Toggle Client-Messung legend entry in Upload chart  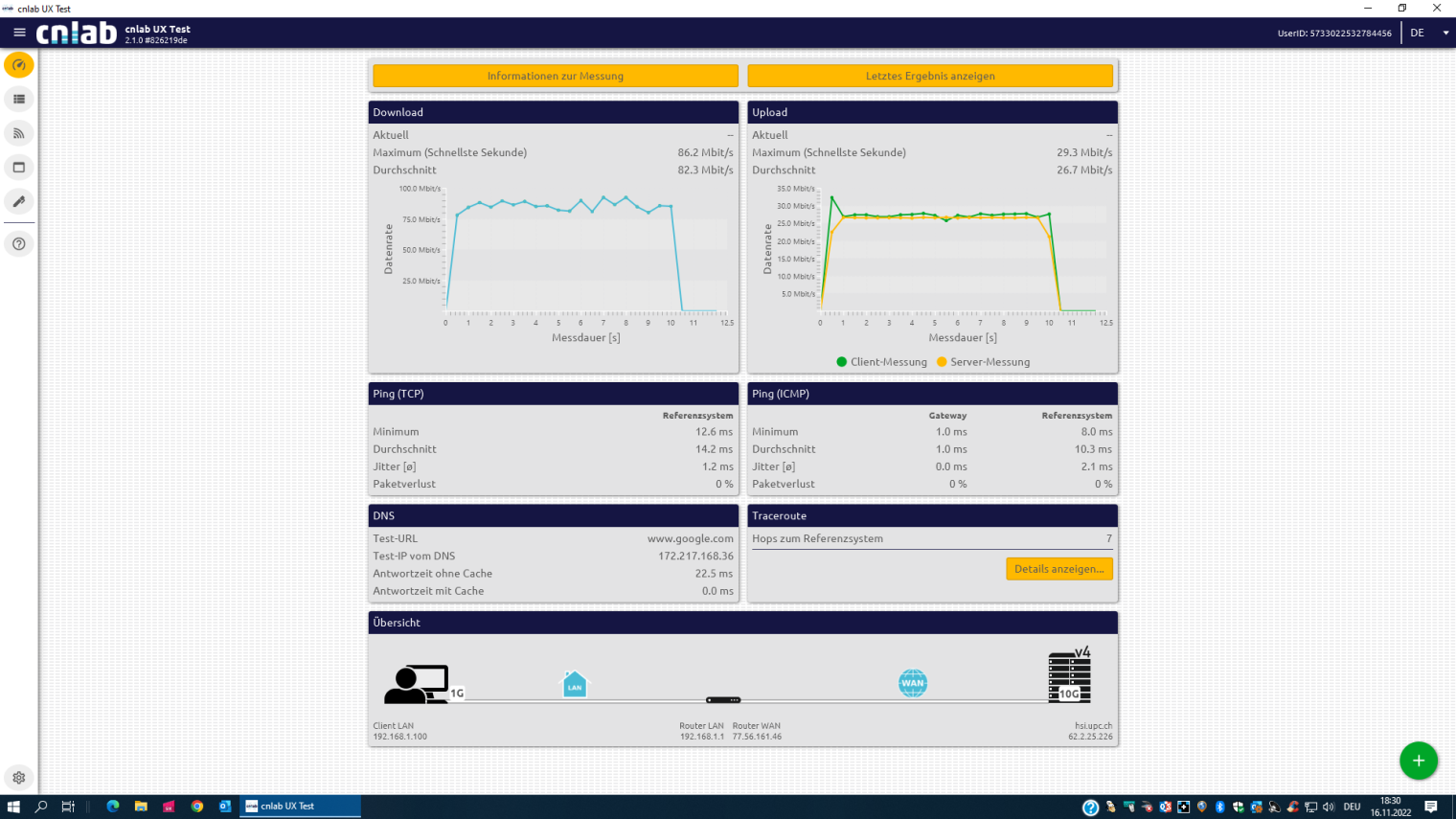[x=881, y=362]
